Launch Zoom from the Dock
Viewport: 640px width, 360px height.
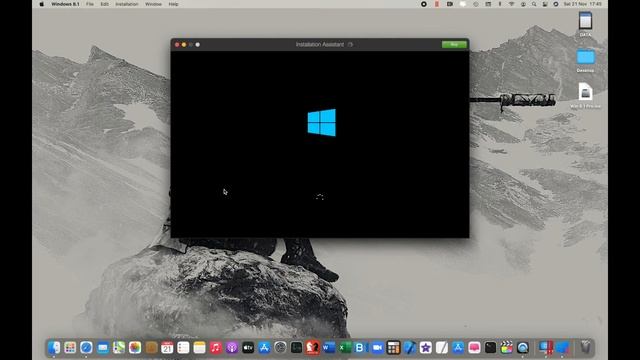coord(377,347)
